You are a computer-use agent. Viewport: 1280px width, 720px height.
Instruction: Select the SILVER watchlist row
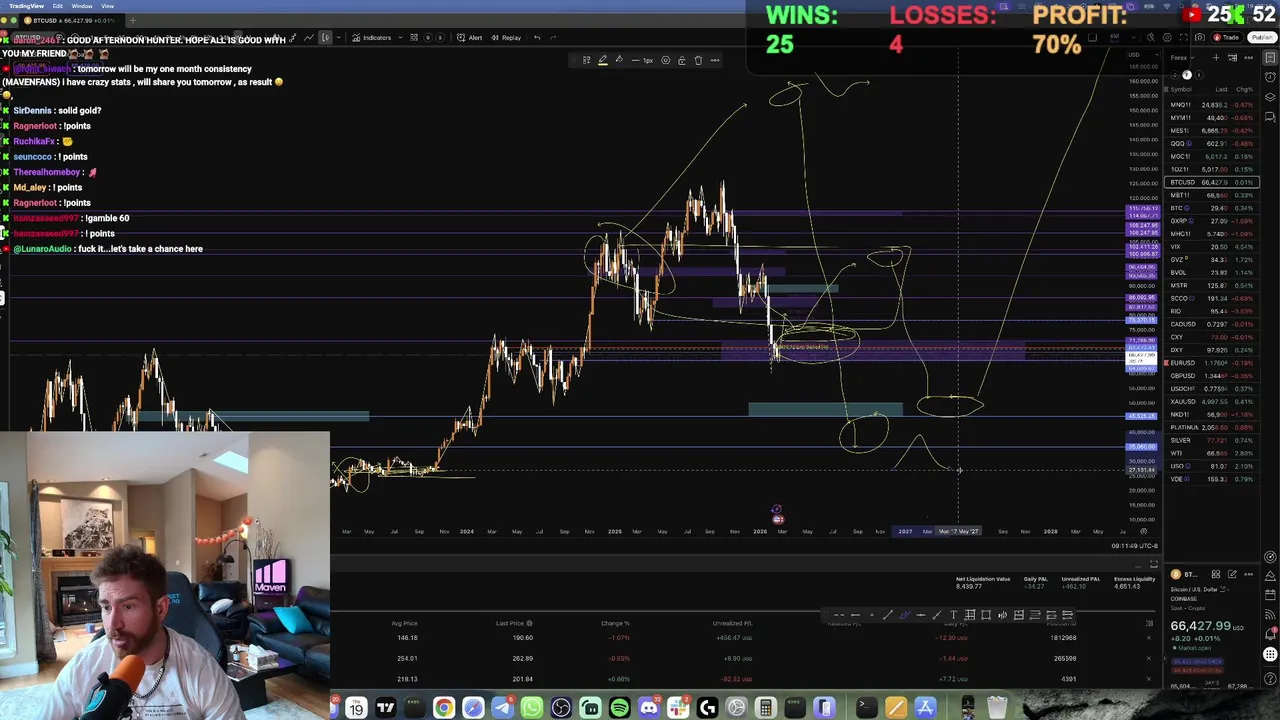[x=1212, y=440]
